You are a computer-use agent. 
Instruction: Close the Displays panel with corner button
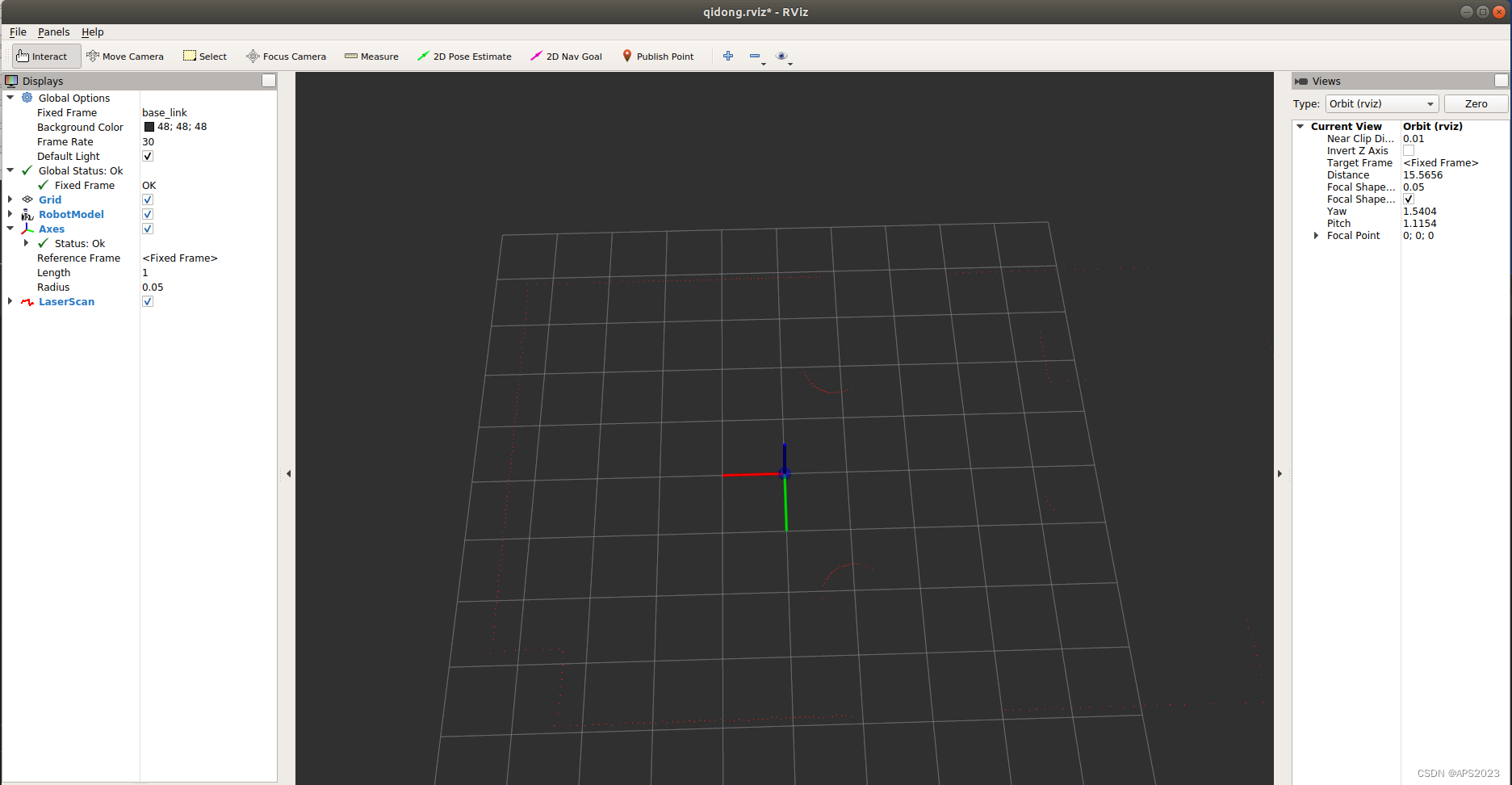tap(269, 81)
